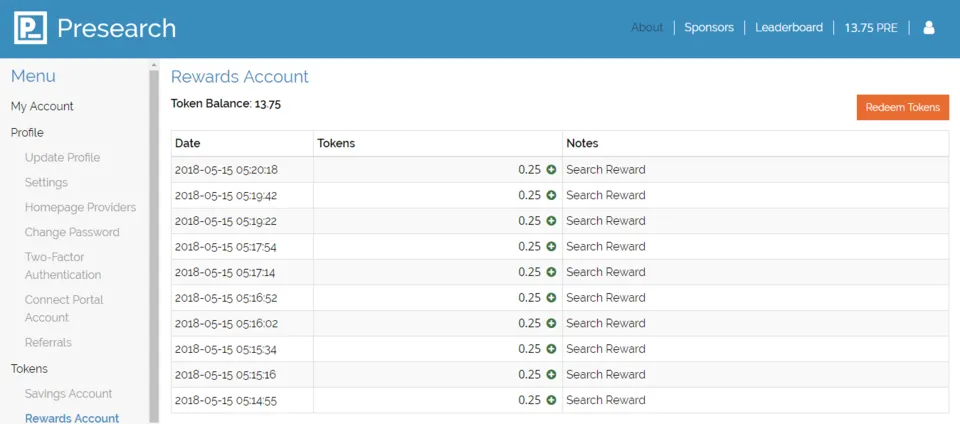Click Search Reward note in 05:14:55 row

606,400
